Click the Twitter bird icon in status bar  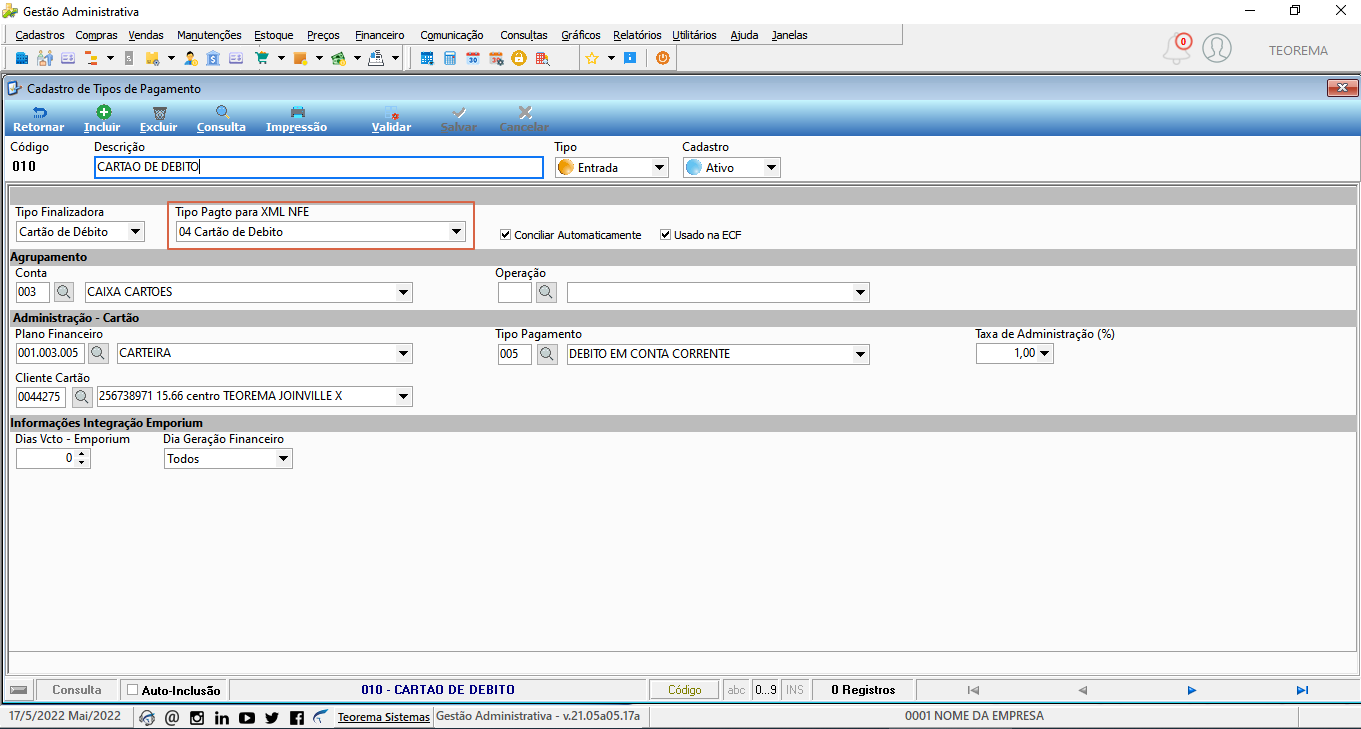pos(272,717)
